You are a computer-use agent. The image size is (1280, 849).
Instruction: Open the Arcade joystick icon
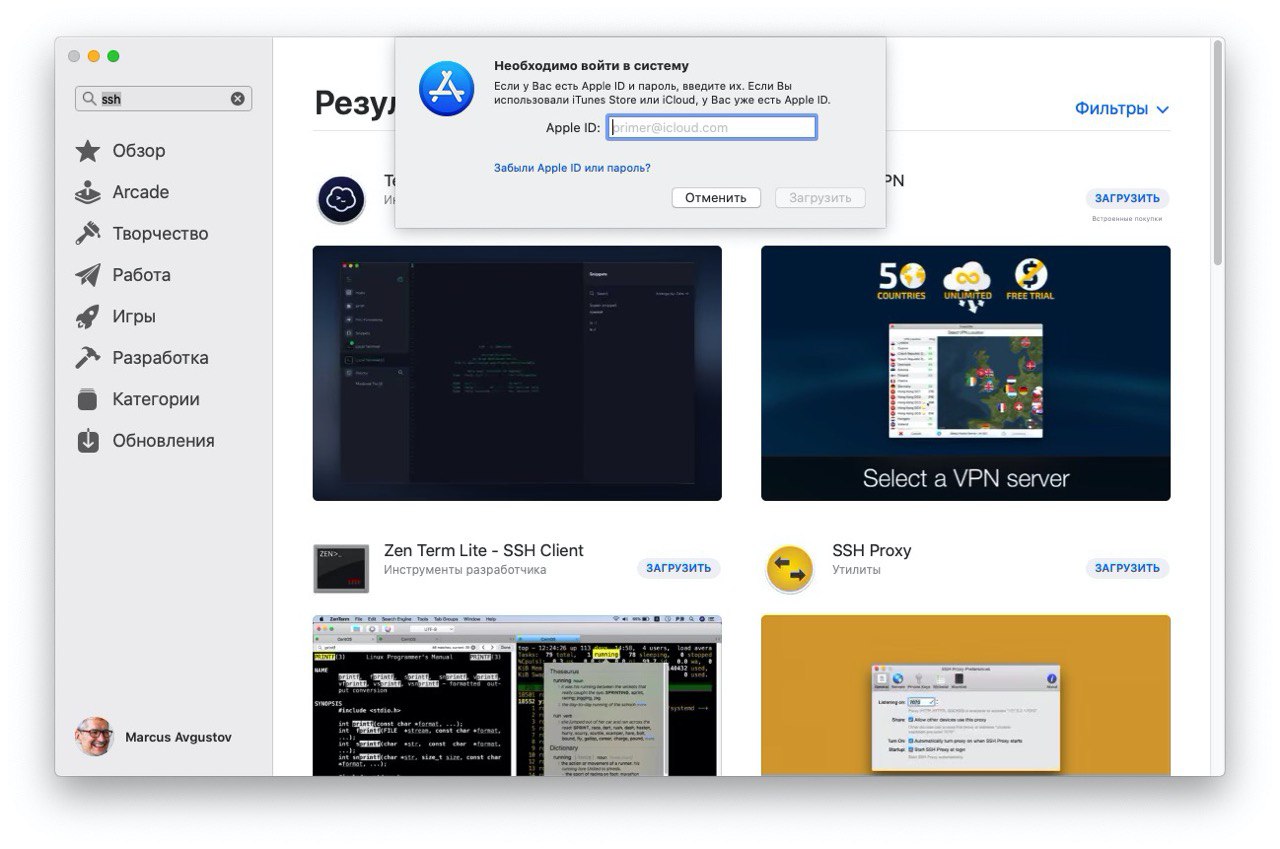[x=88, y=193]
